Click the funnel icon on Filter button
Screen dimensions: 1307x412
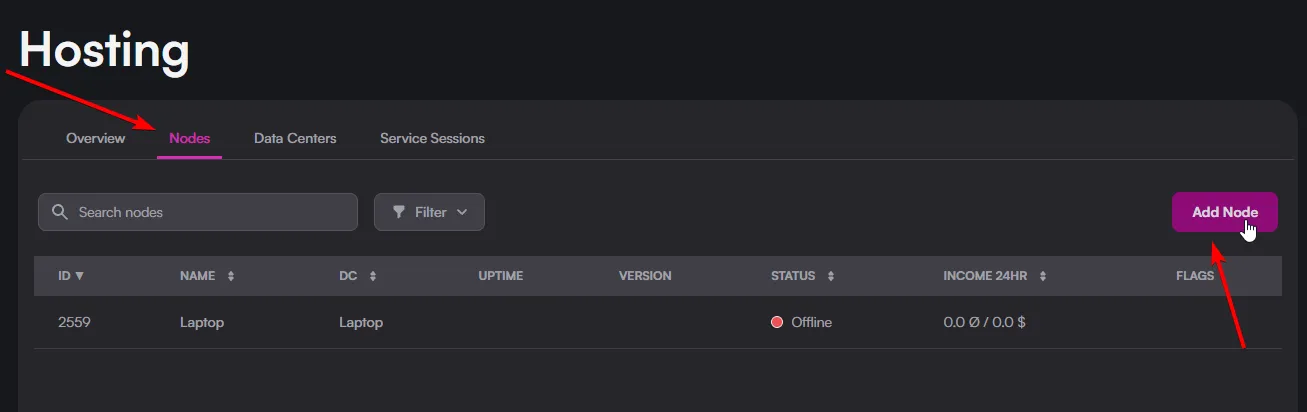tap(399, 212)
